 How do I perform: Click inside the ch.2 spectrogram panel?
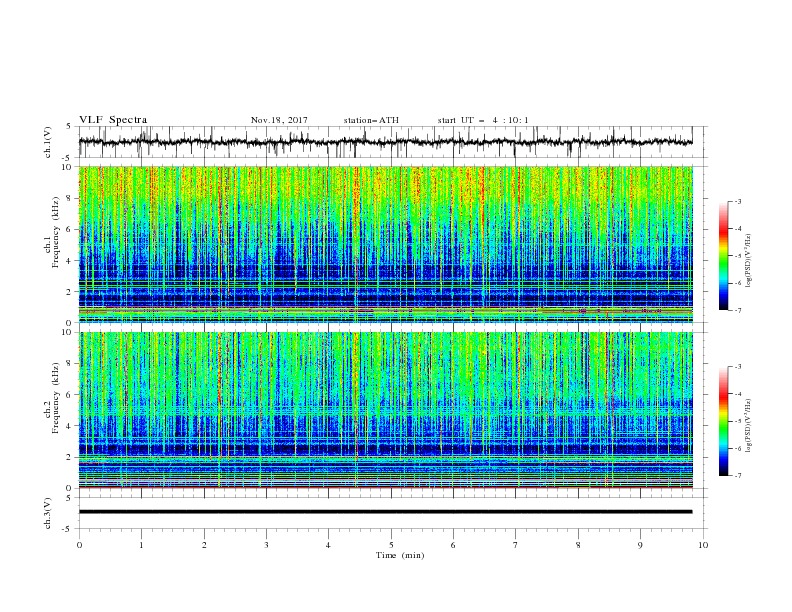pos(385,410)
